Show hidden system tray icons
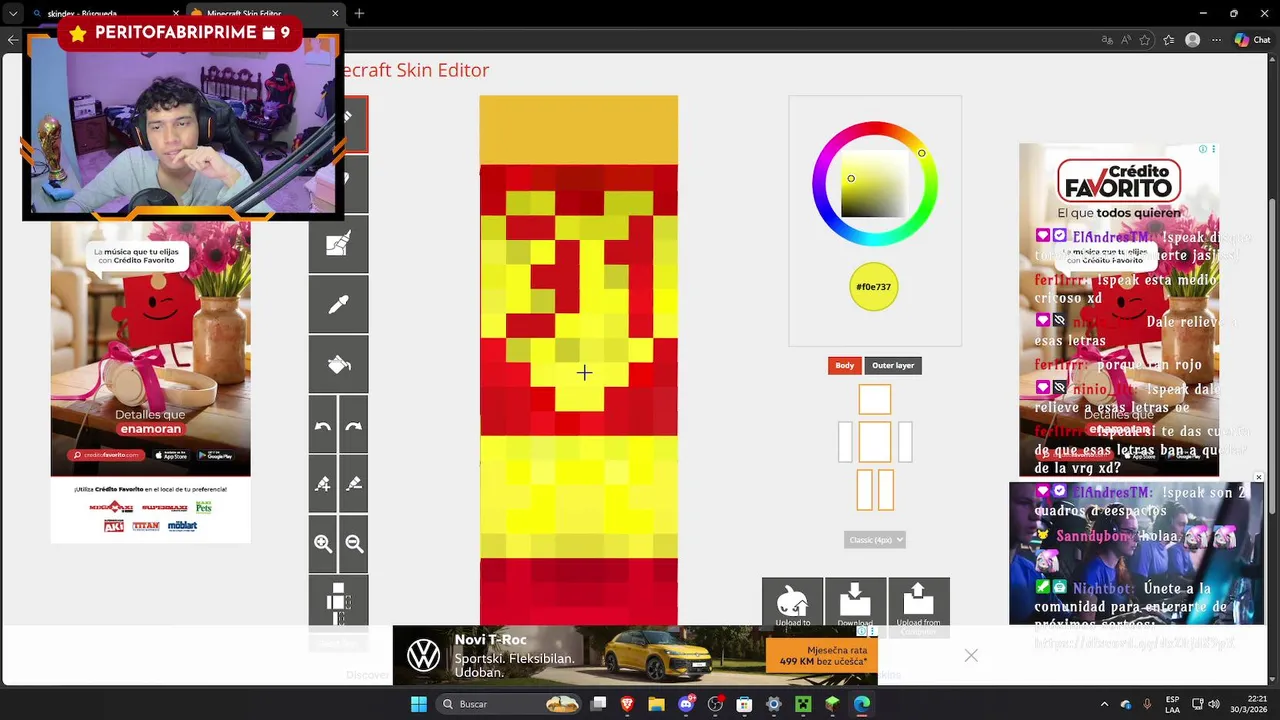This screenshot has height=720, width=1280. point(1104,704)
